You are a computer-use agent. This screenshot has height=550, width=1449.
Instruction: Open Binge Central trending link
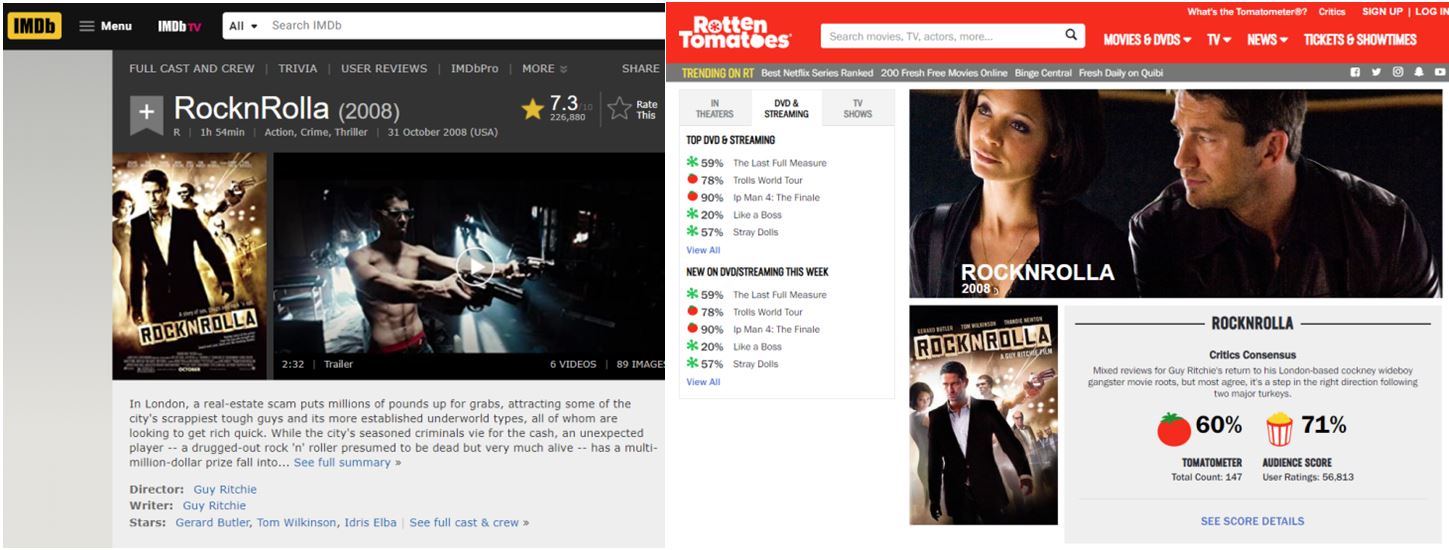(1043, 73)
